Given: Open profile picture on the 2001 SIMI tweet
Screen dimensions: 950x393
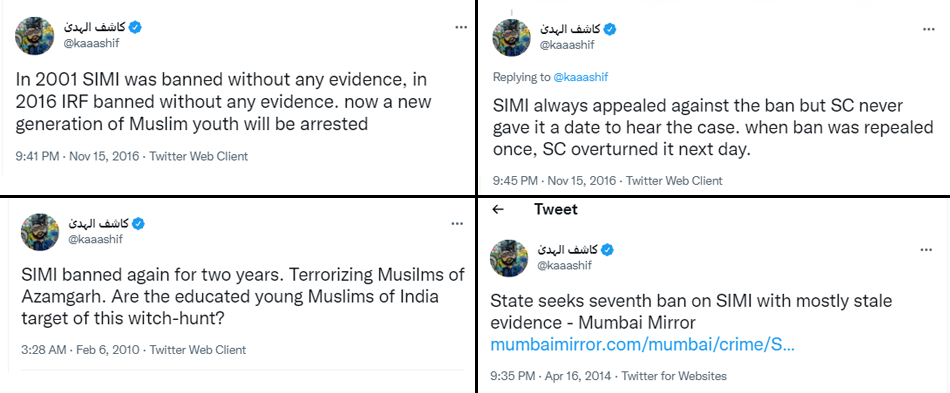Looking at the screenshot, I should pyautogui.click(x=34, y=36).
